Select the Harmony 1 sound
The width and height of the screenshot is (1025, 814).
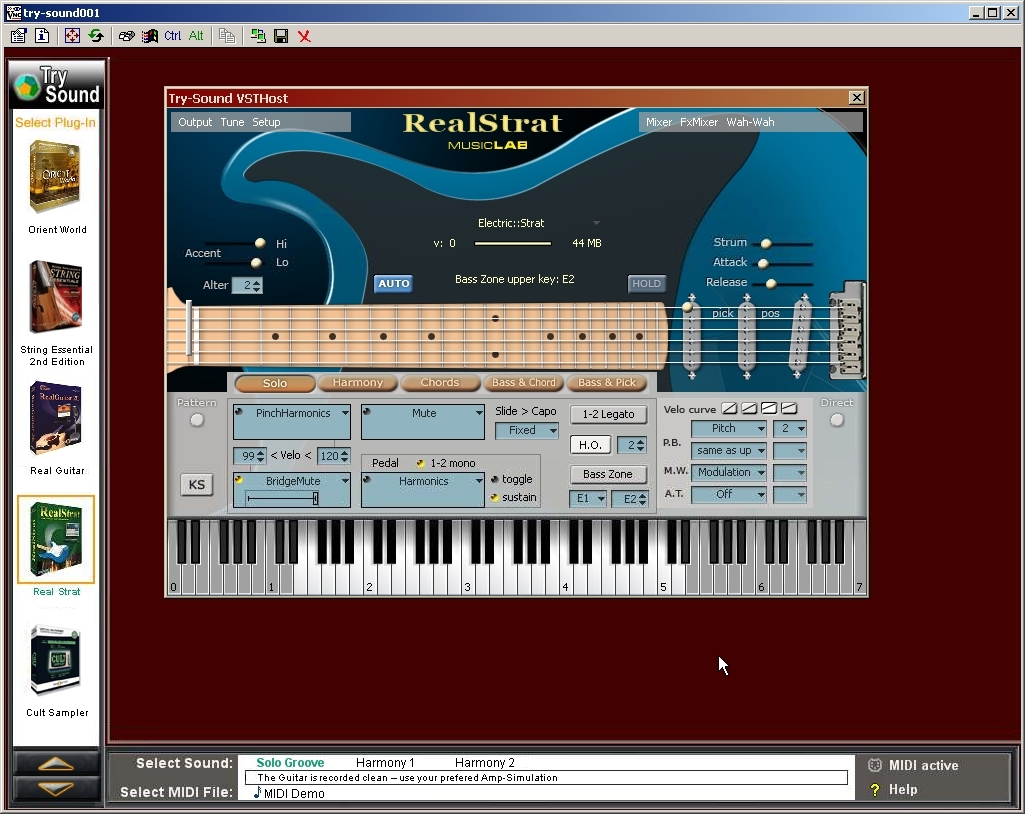(x=385, y=763)
